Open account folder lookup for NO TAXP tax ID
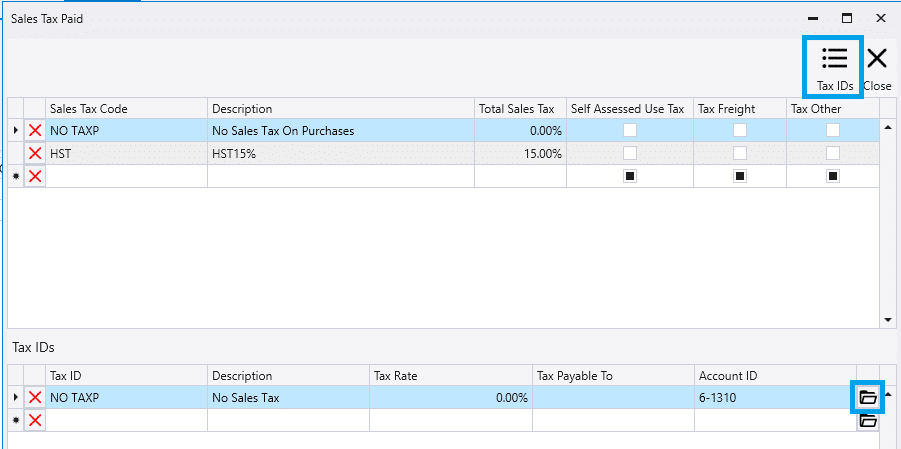901x449 pixels. click(868, 397)
